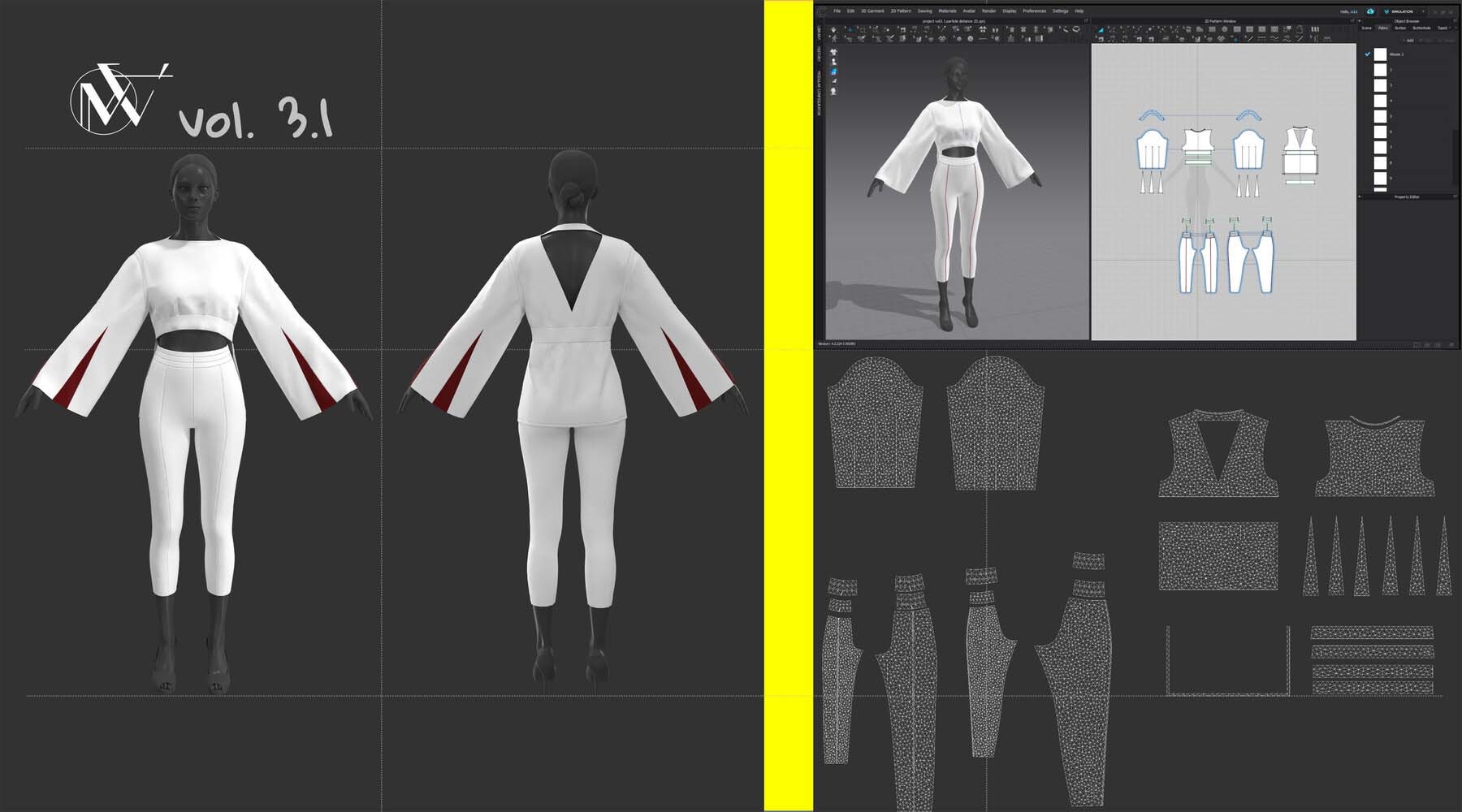
Task: Click the Simulate arrow icon in 3D toolbar
Action: tap(833, 29)
